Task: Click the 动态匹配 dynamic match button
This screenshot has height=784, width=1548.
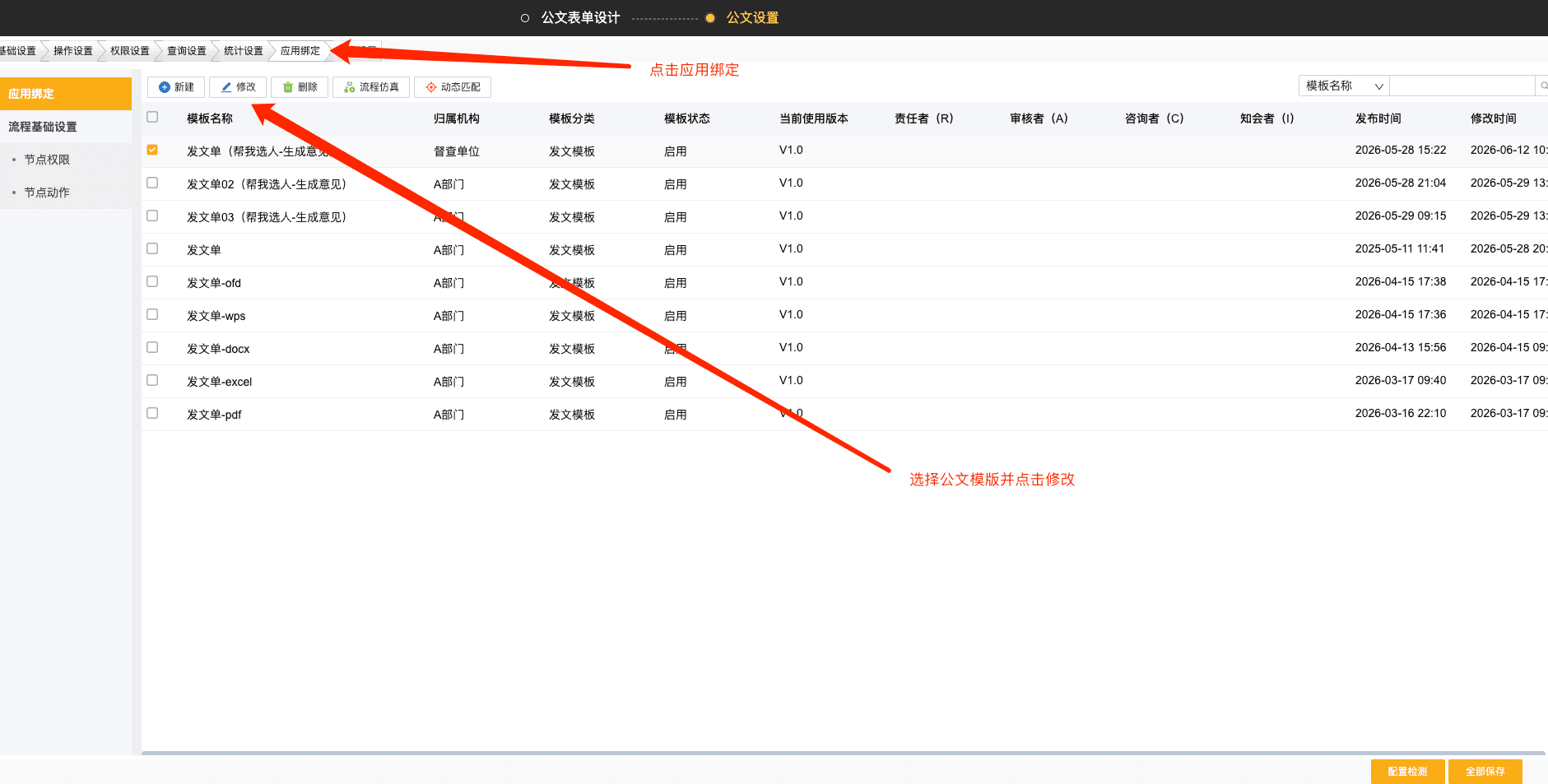Action: coord(453,87)
